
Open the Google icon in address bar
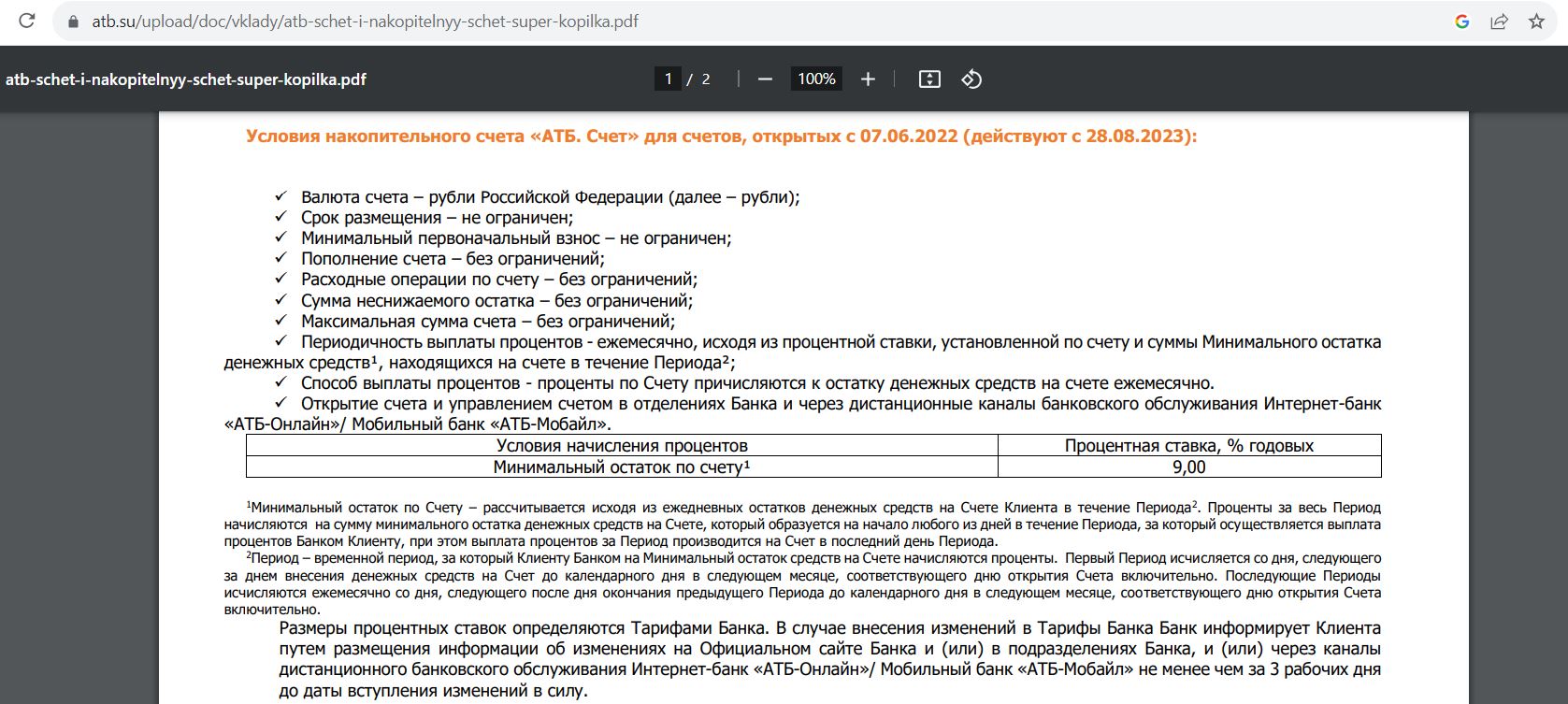point(1462,22)
